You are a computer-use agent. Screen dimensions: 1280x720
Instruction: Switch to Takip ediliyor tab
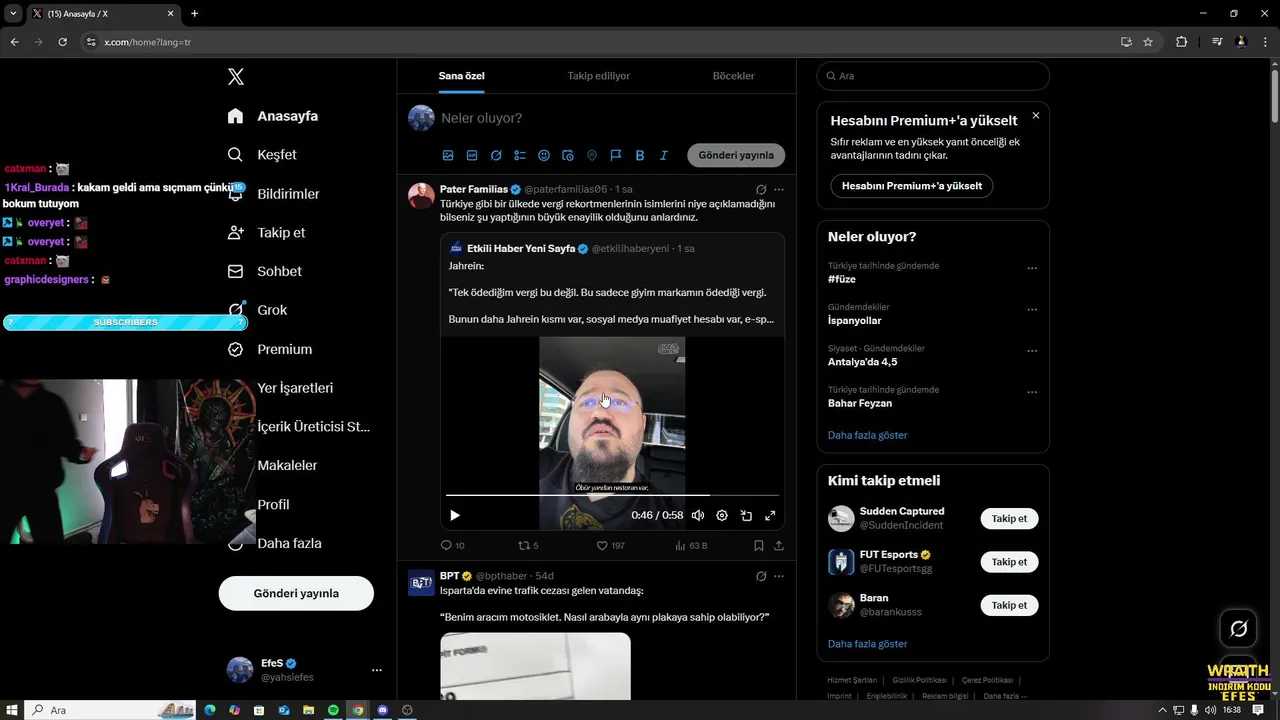(598, 76)
